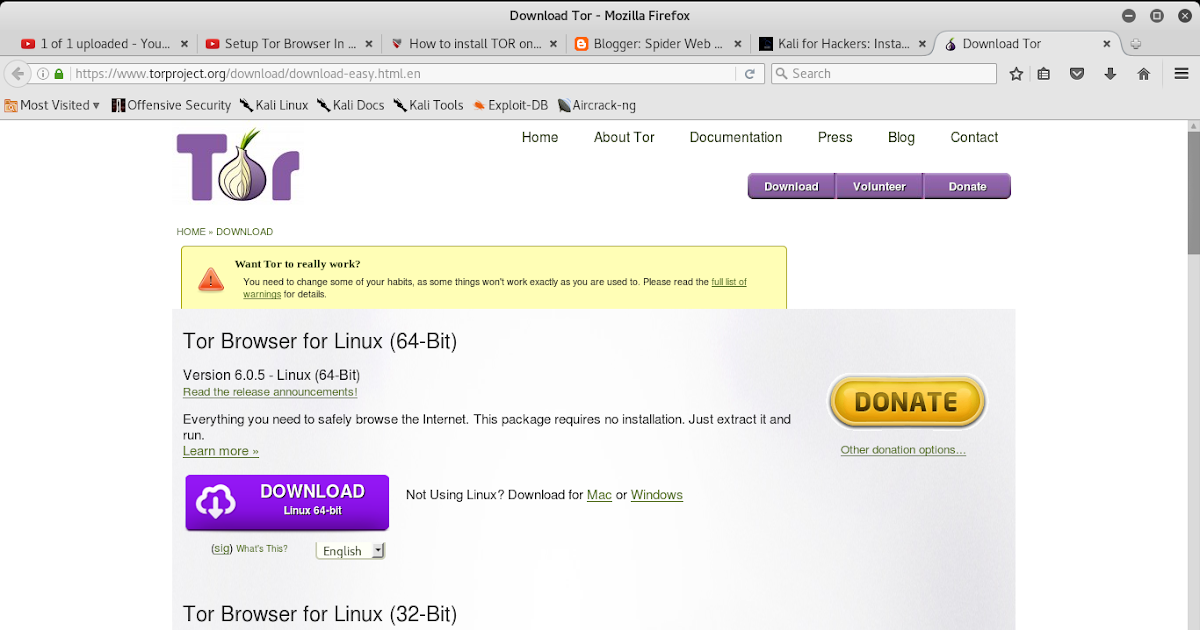
Task: Click the purple Volunteer button
Action: [879, 186]
